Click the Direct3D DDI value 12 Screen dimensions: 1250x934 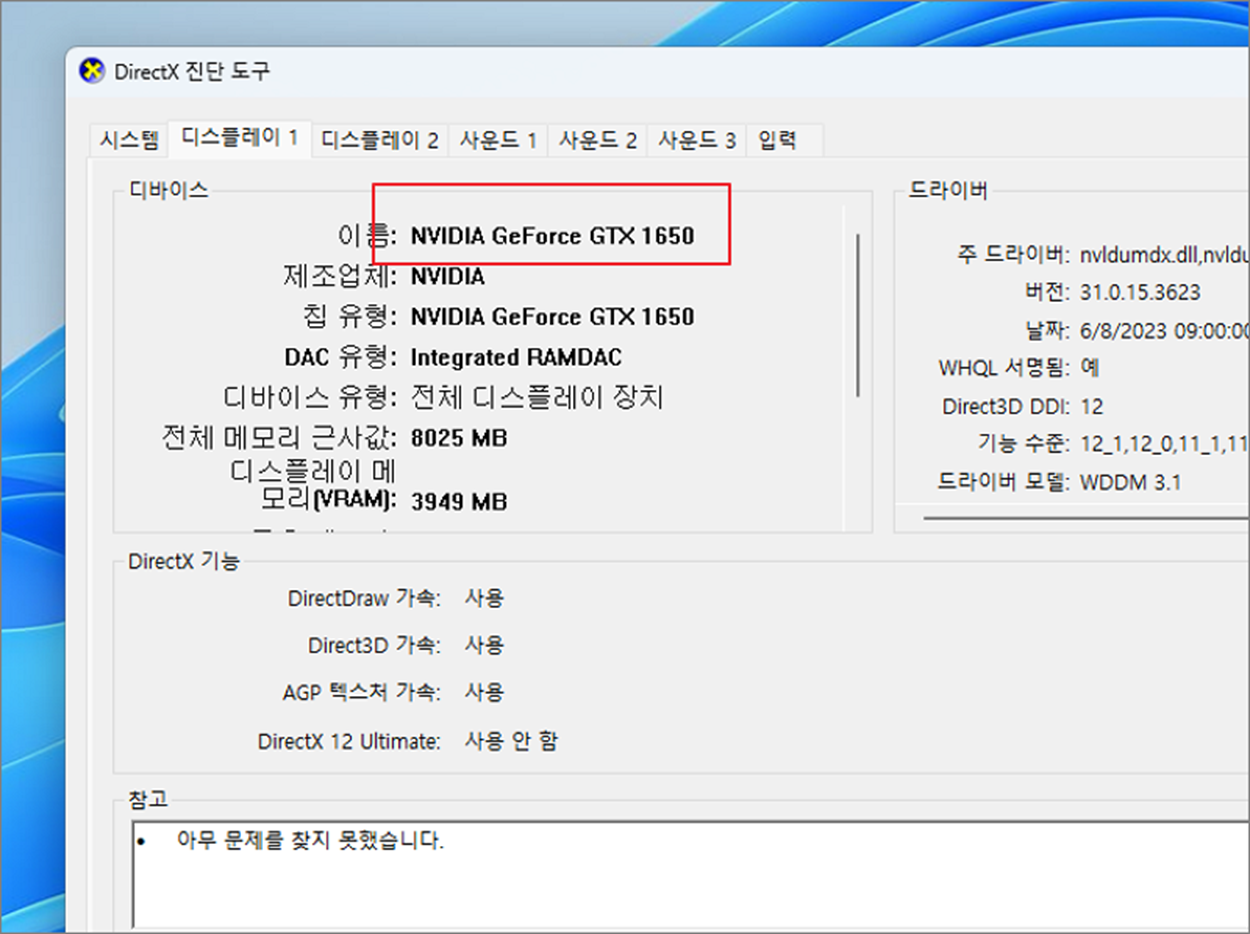[1091, 407]
